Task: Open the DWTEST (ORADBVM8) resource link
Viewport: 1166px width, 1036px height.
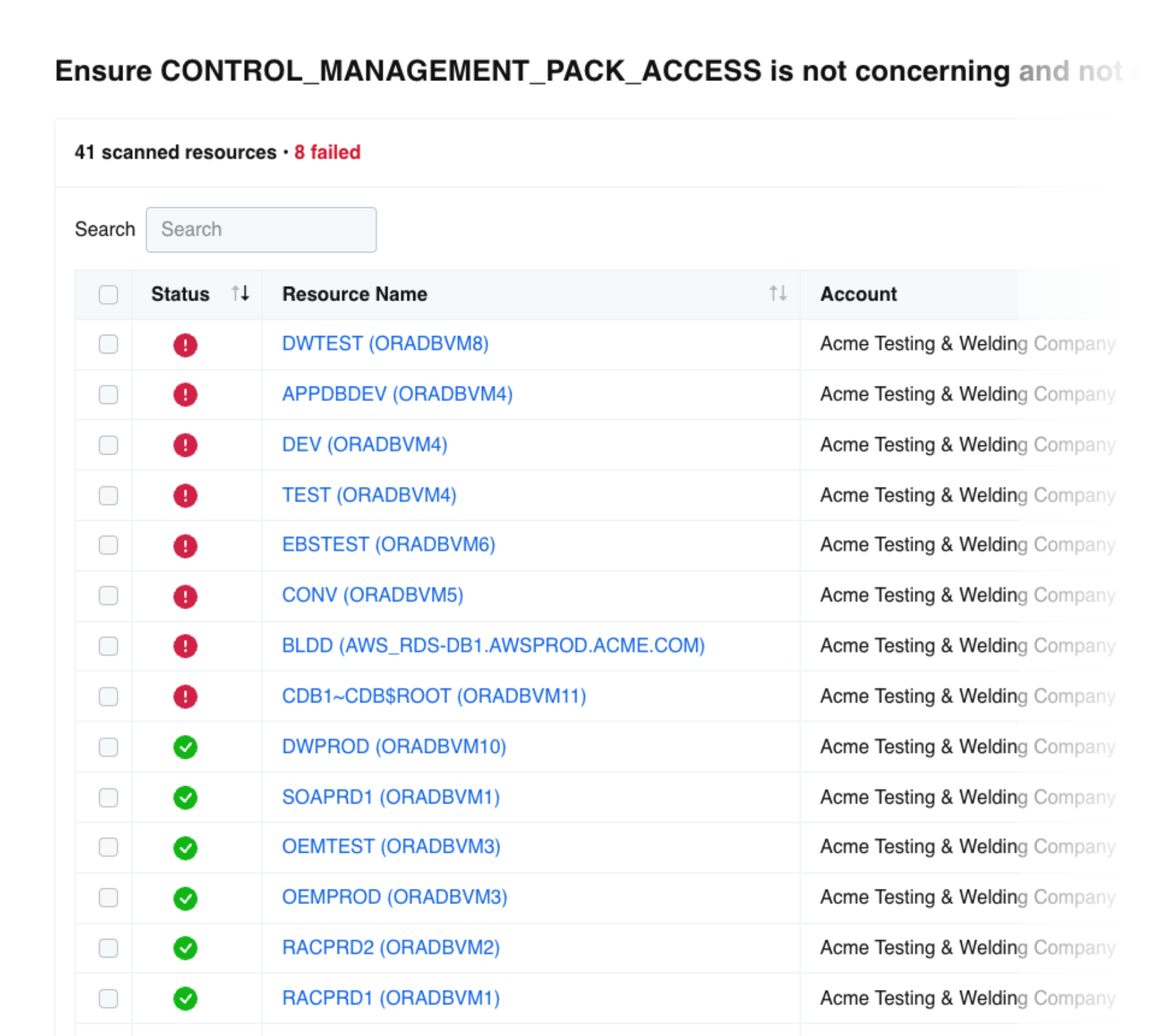Action: [385, 344]
